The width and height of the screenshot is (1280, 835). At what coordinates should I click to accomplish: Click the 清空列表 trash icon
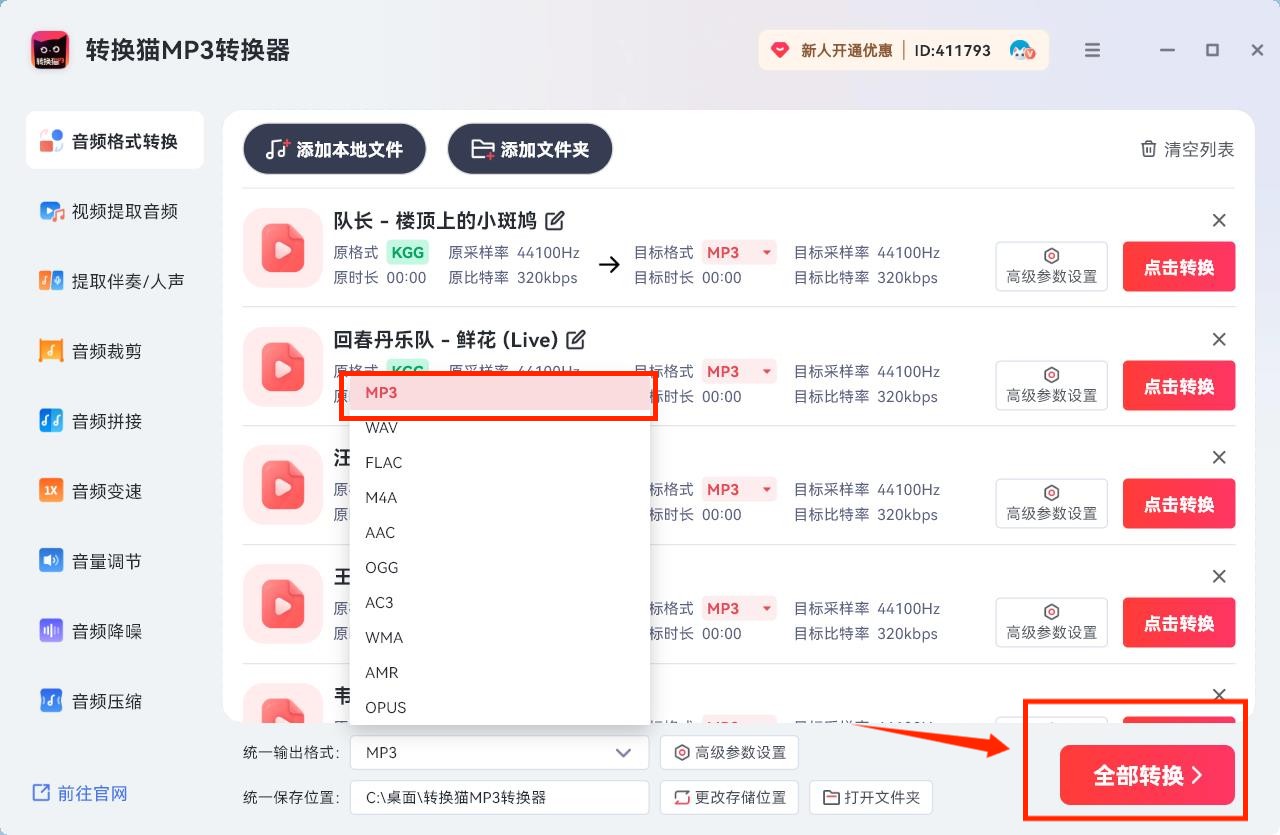(1148, 149)
